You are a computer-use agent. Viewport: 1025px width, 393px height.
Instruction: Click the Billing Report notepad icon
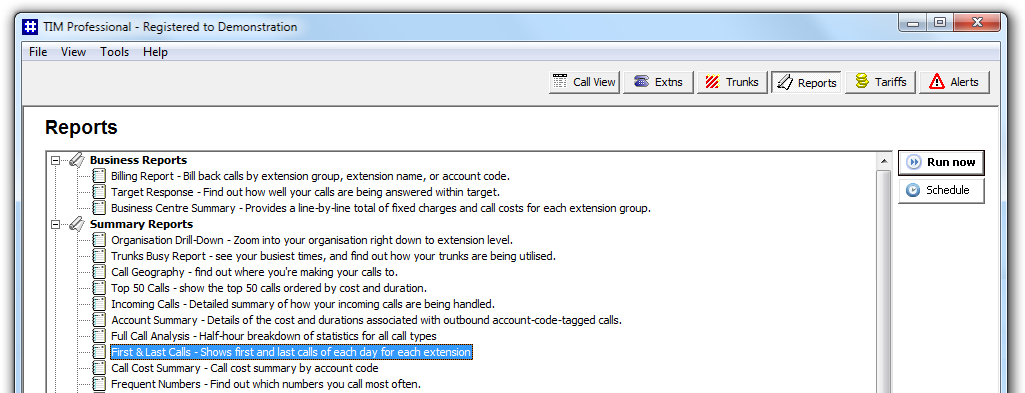99,176
